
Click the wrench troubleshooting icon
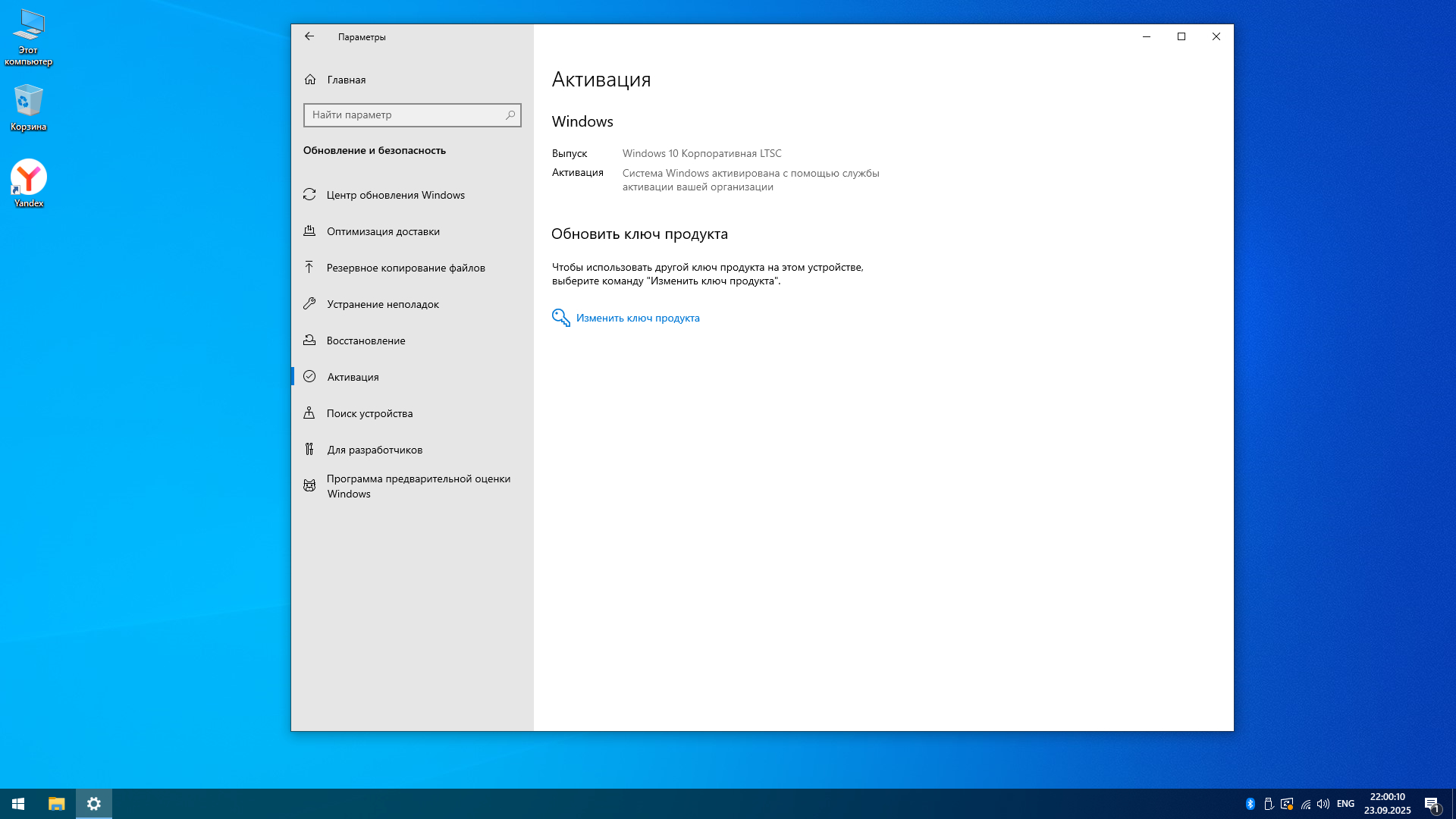(309, 303)
